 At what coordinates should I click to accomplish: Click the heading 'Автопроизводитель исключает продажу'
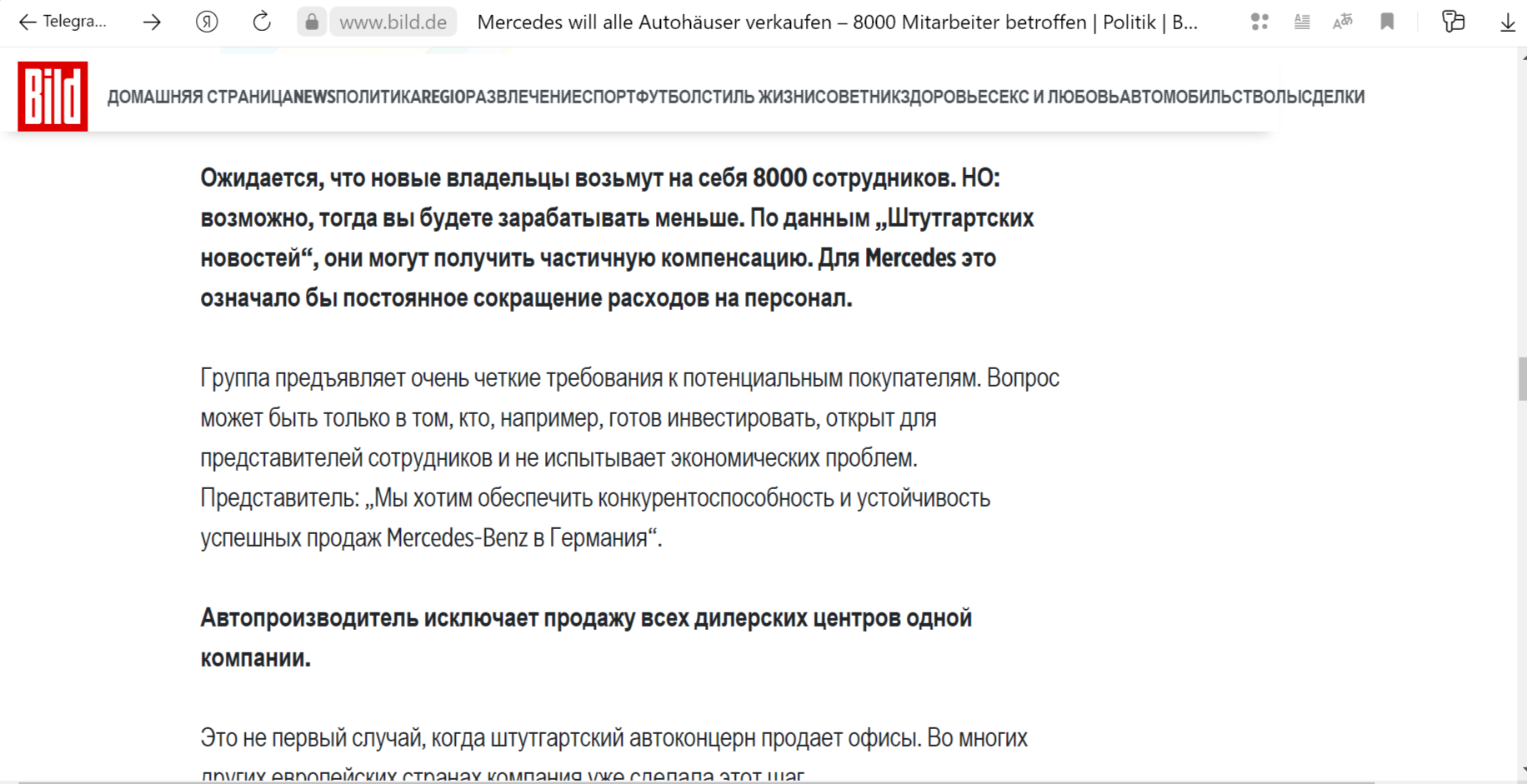pos(586,637)
